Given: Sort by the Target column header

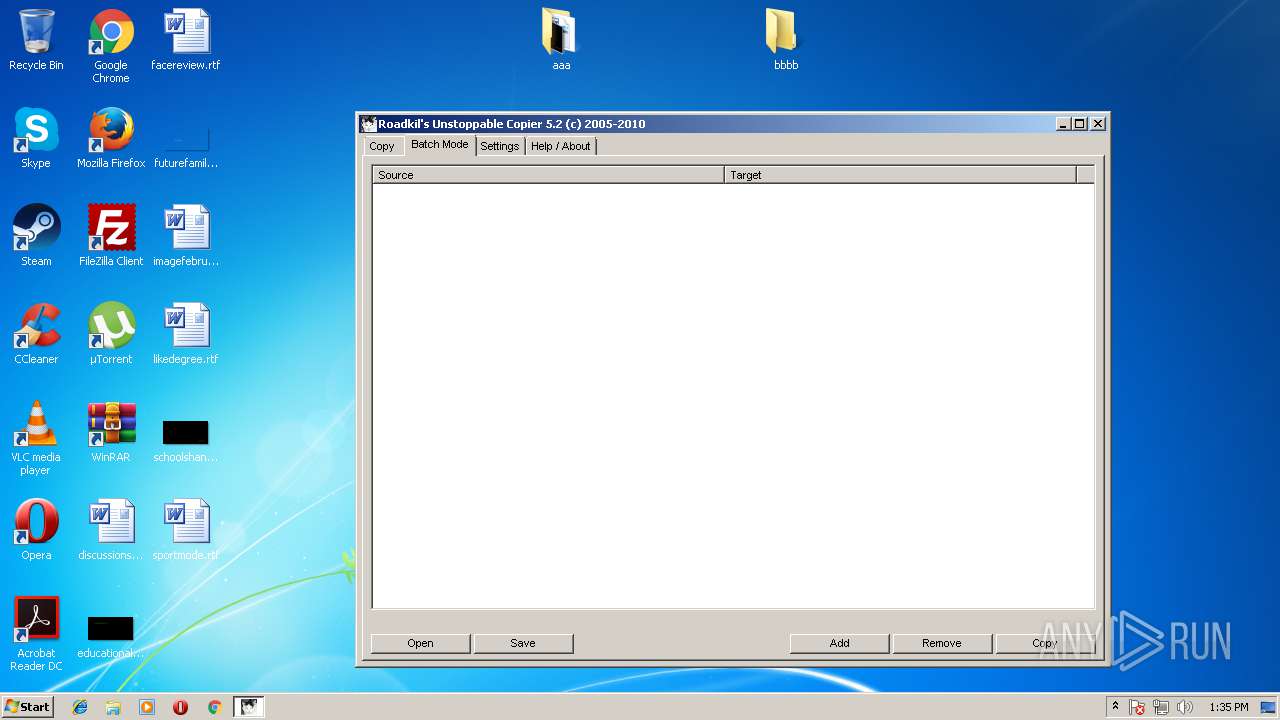Looking at the screenshot, I should tap(900, 175).
